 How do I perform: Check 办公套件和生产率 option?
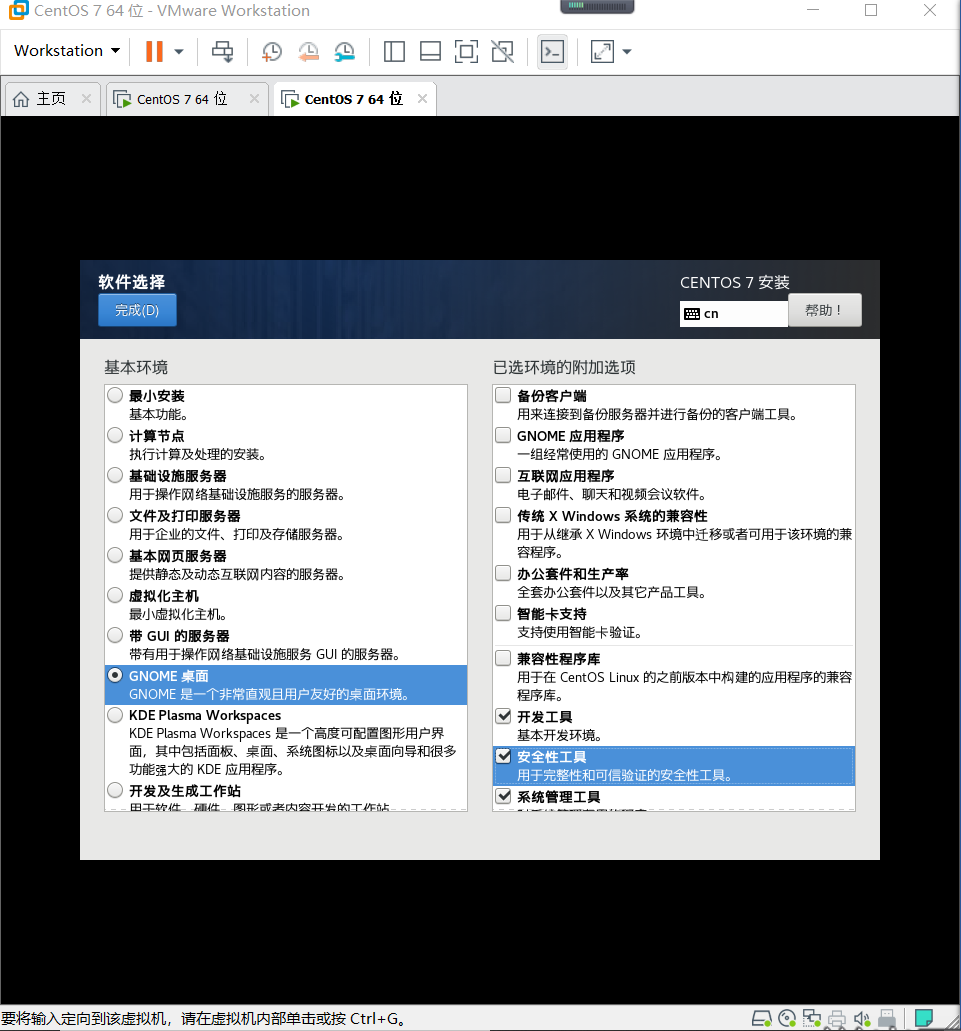coord(503,573)
